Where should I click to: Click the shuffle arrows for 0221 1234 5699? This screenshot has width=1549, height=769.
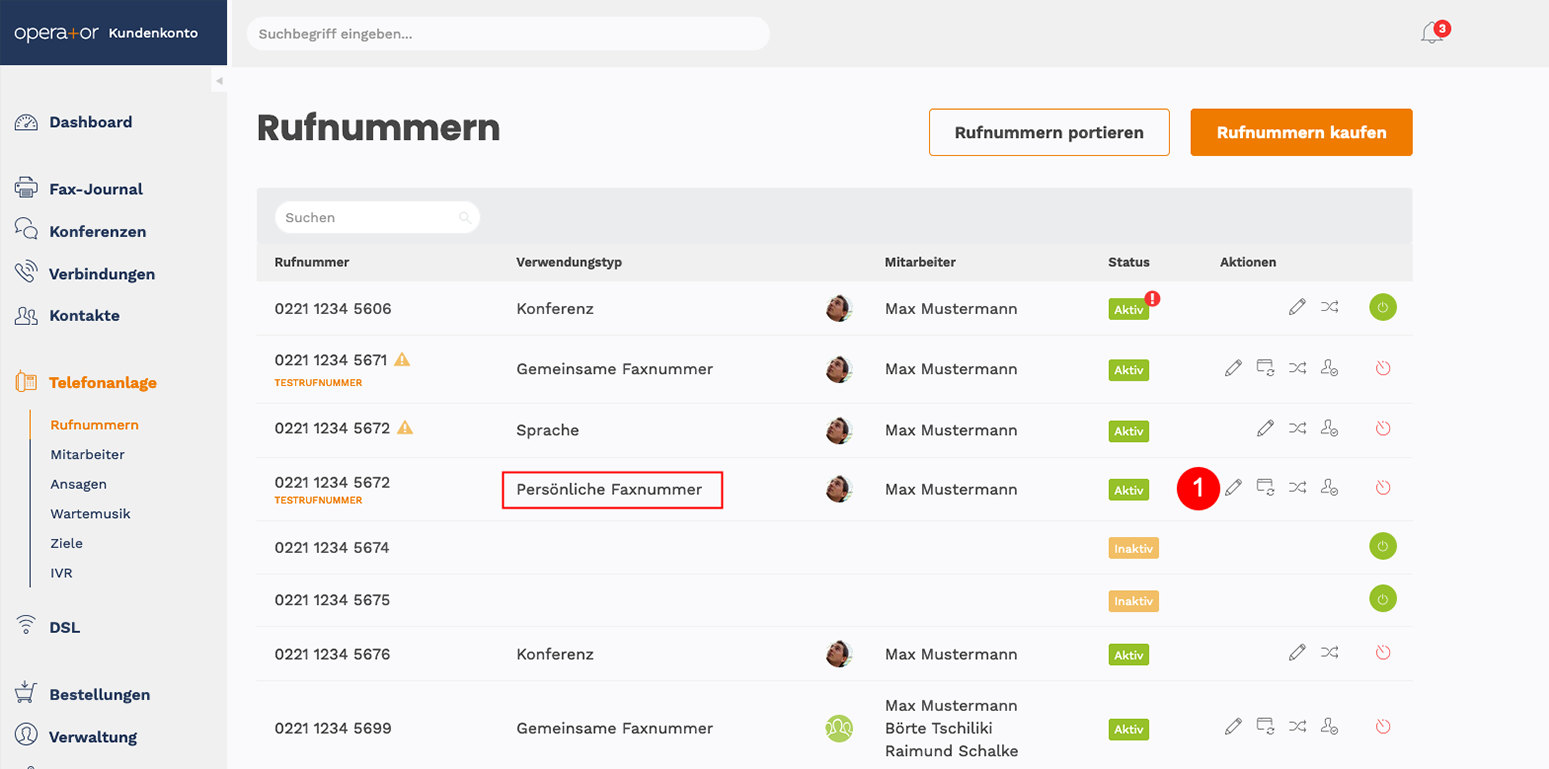(x=1297, y=726)
